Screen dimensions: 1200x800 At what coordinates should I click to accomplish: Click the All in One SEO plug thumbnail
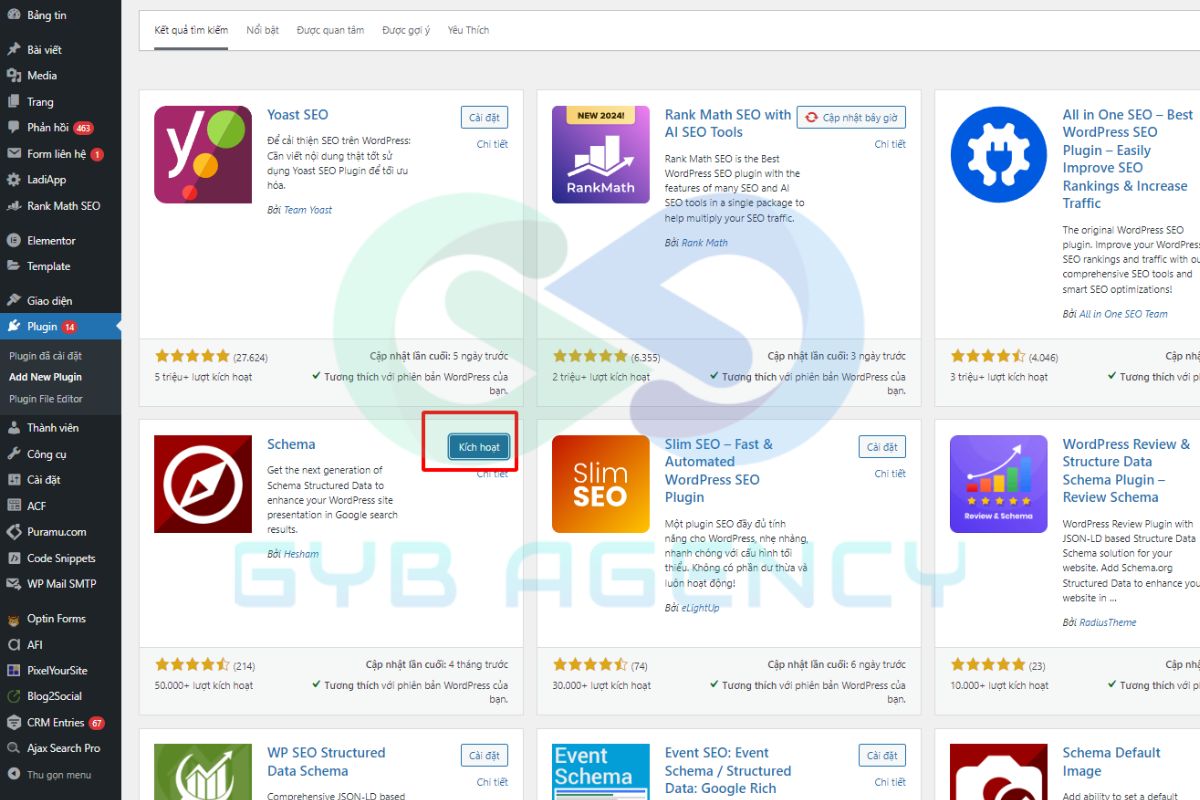999,155
